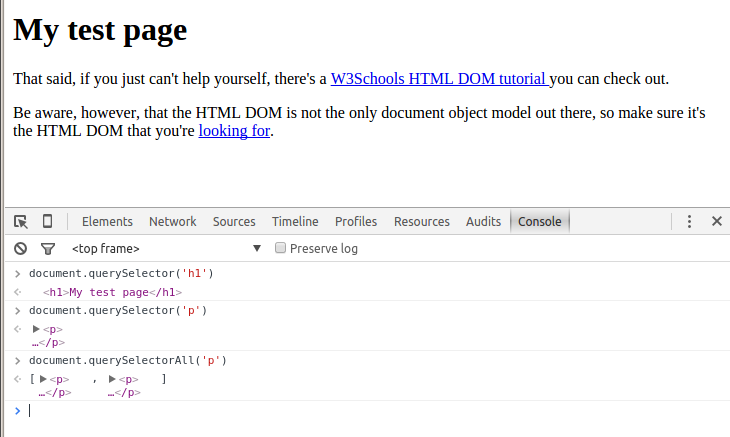Expand the querySelector('p') result element
Viewport: 730px width, 437px height.
(x=37, y=329)
